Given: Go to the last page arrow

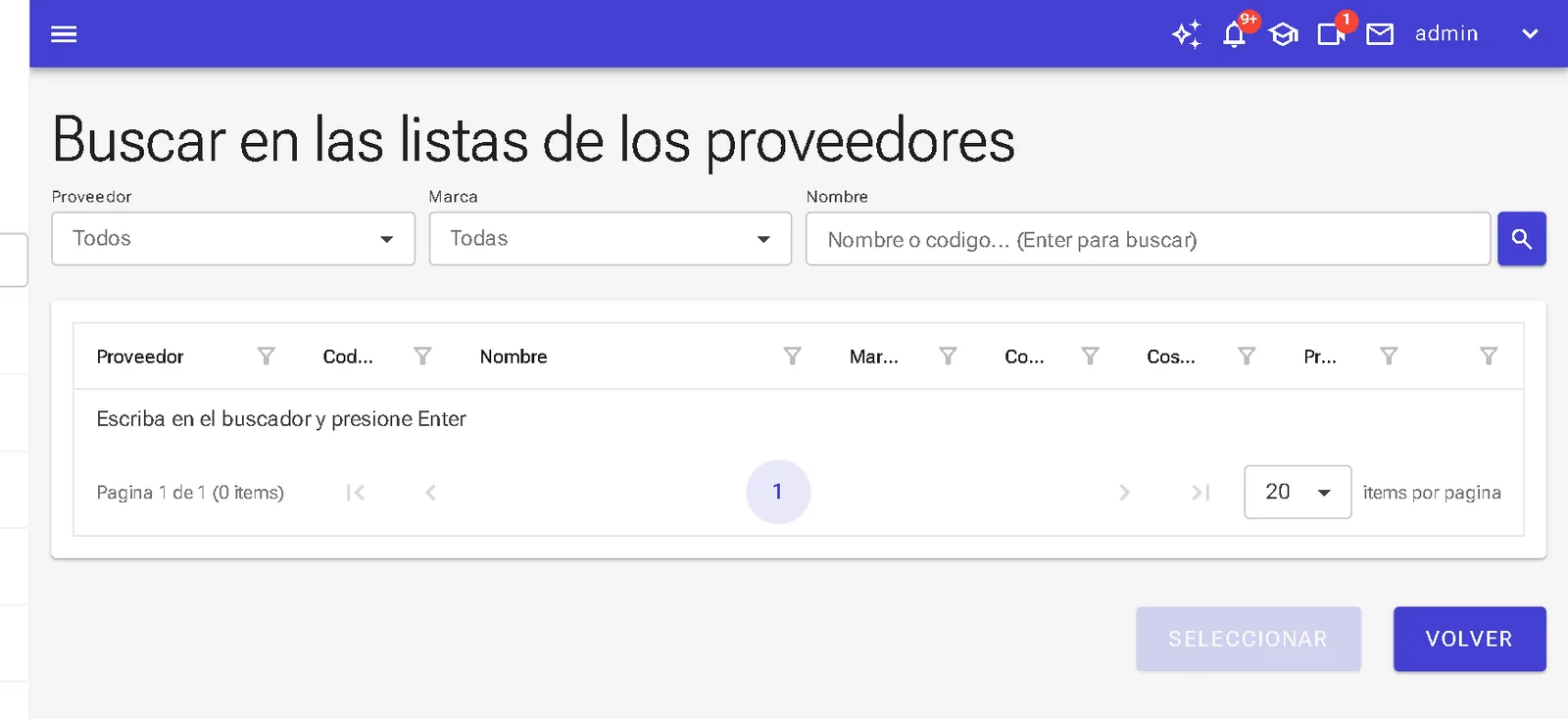Looking at the screenshot, I should click(1200, 492).
